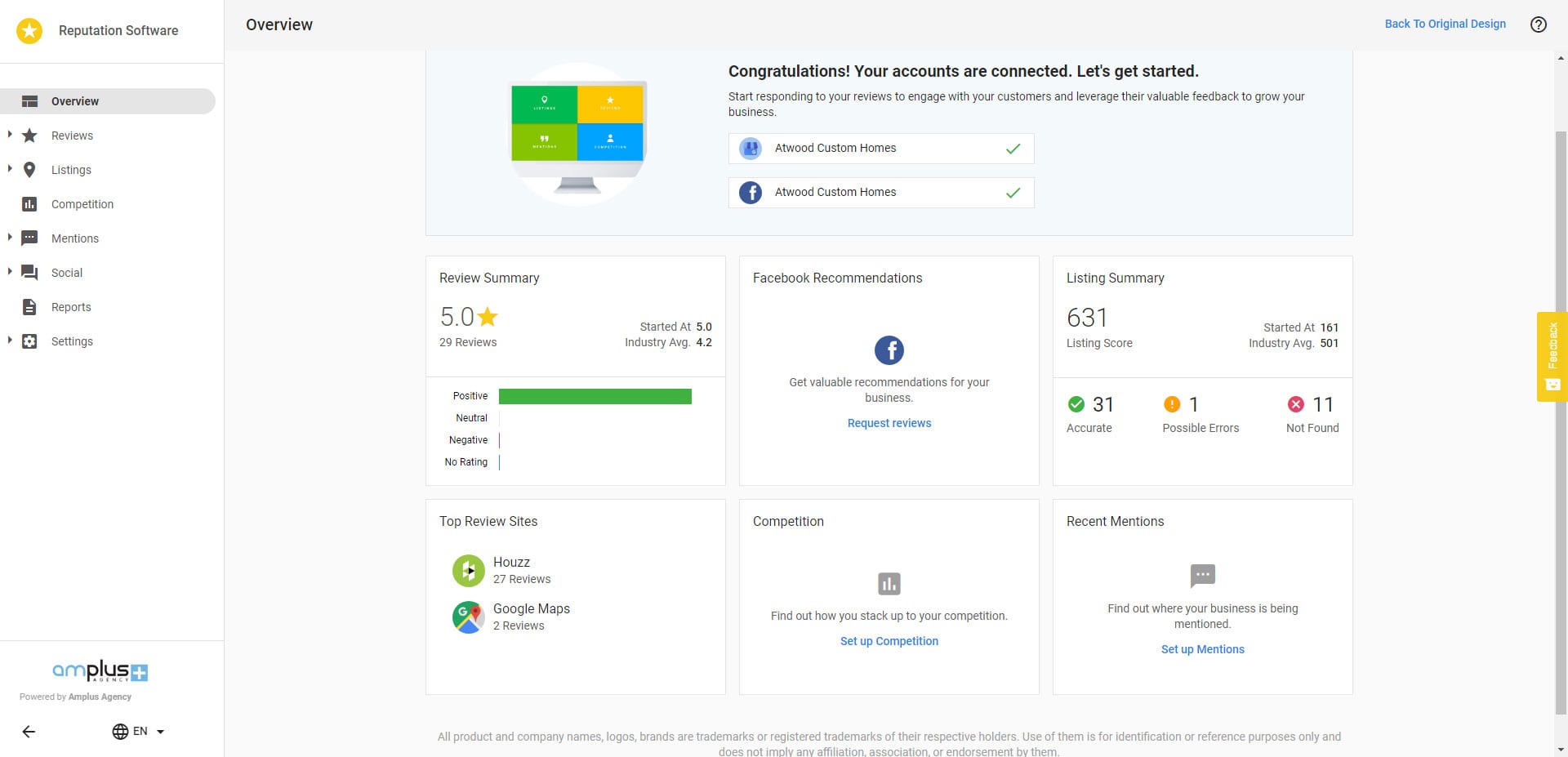Screen dimensions: 1568x757
Task: Click the back arrow in sidebar footer
Action: (x=29, y=732)
